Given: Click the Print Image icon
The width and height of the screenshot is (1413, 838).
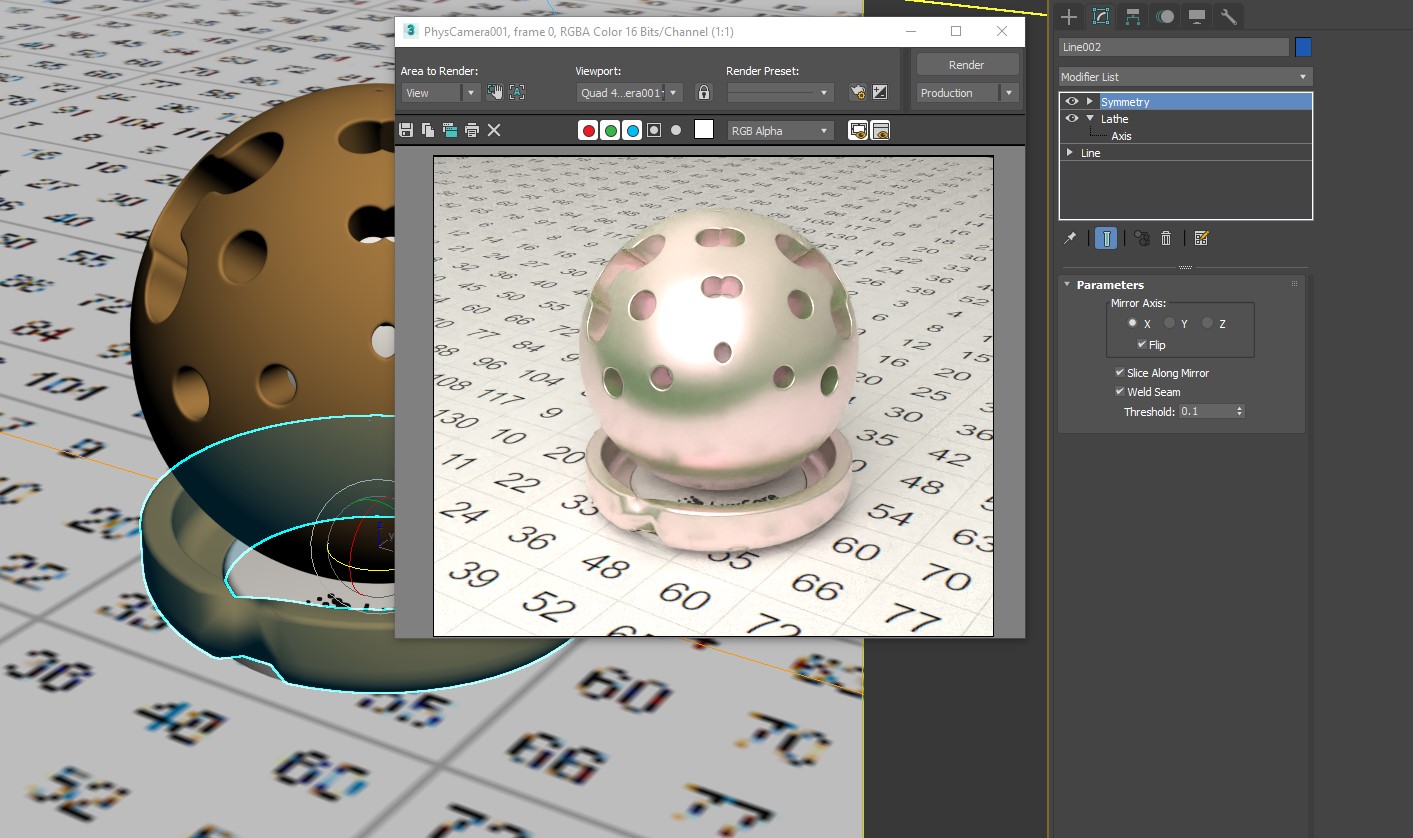Looking at the screenshot, I should 472,130.
